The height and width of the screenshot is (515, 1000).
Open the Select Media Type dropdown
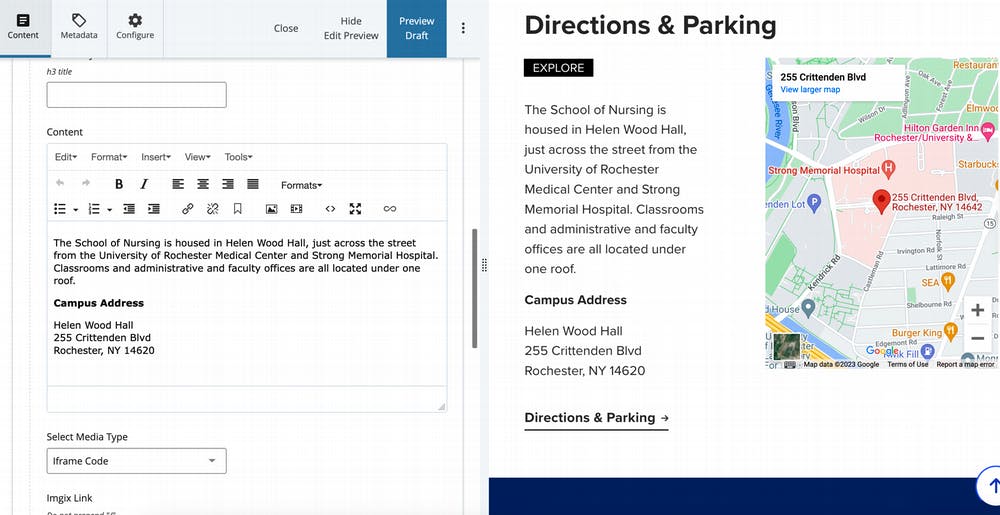click(x=136, y=461)
